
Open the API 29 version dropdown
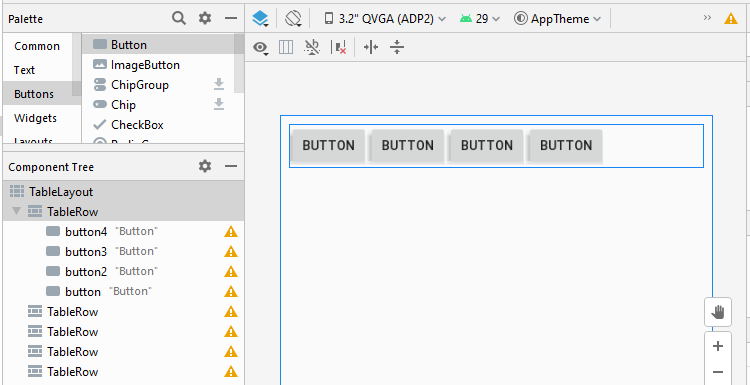point(480,19)
